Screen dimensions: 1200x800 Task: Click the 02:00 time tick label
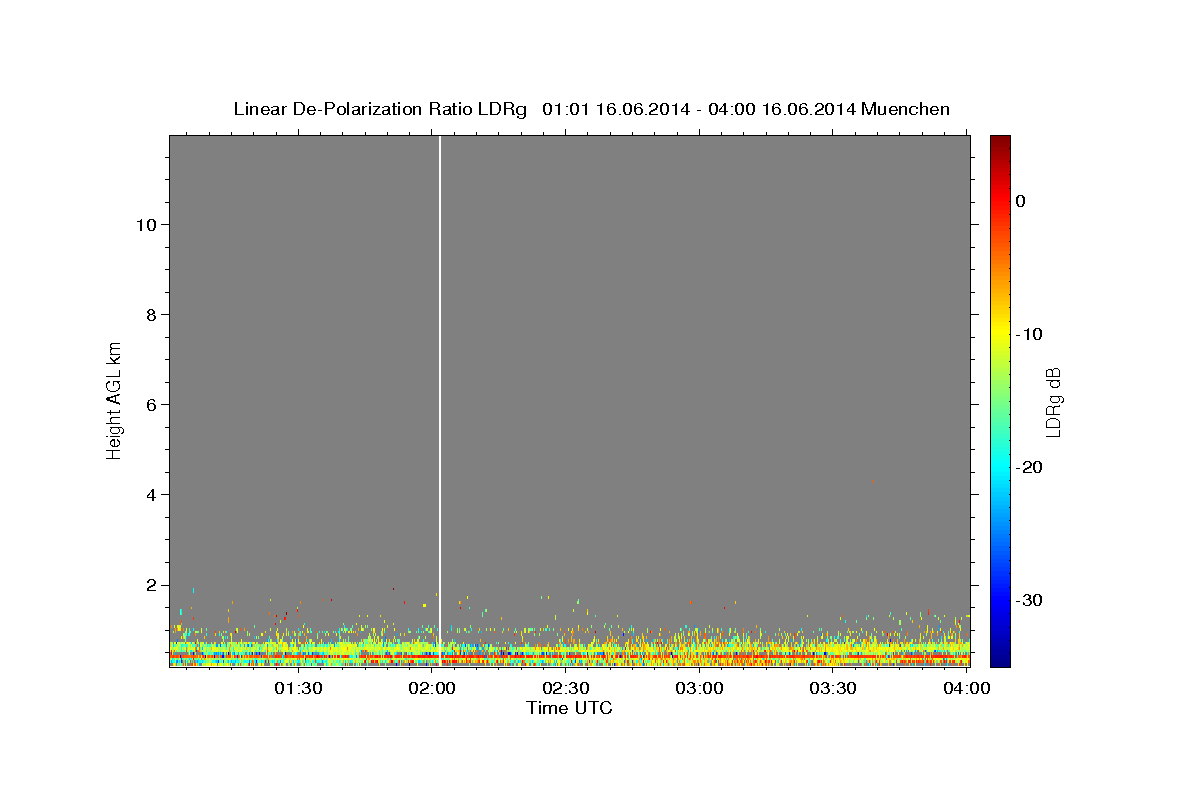click(432, 688)
